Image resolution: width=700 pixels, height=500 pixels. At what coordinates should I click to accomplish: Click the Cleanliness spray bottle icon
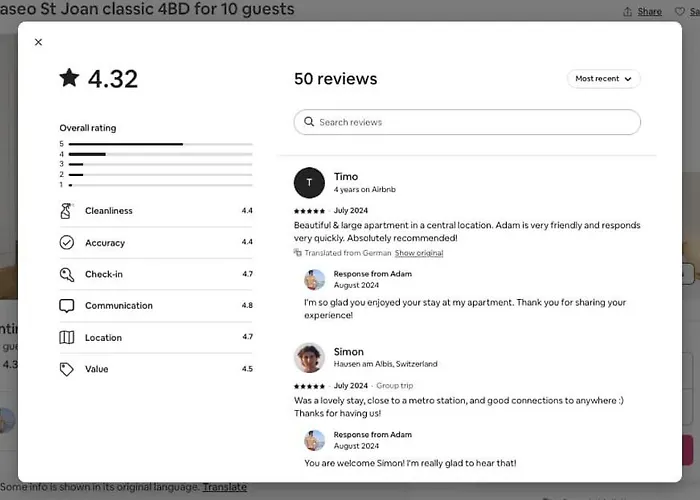click(x=66, y=211)
